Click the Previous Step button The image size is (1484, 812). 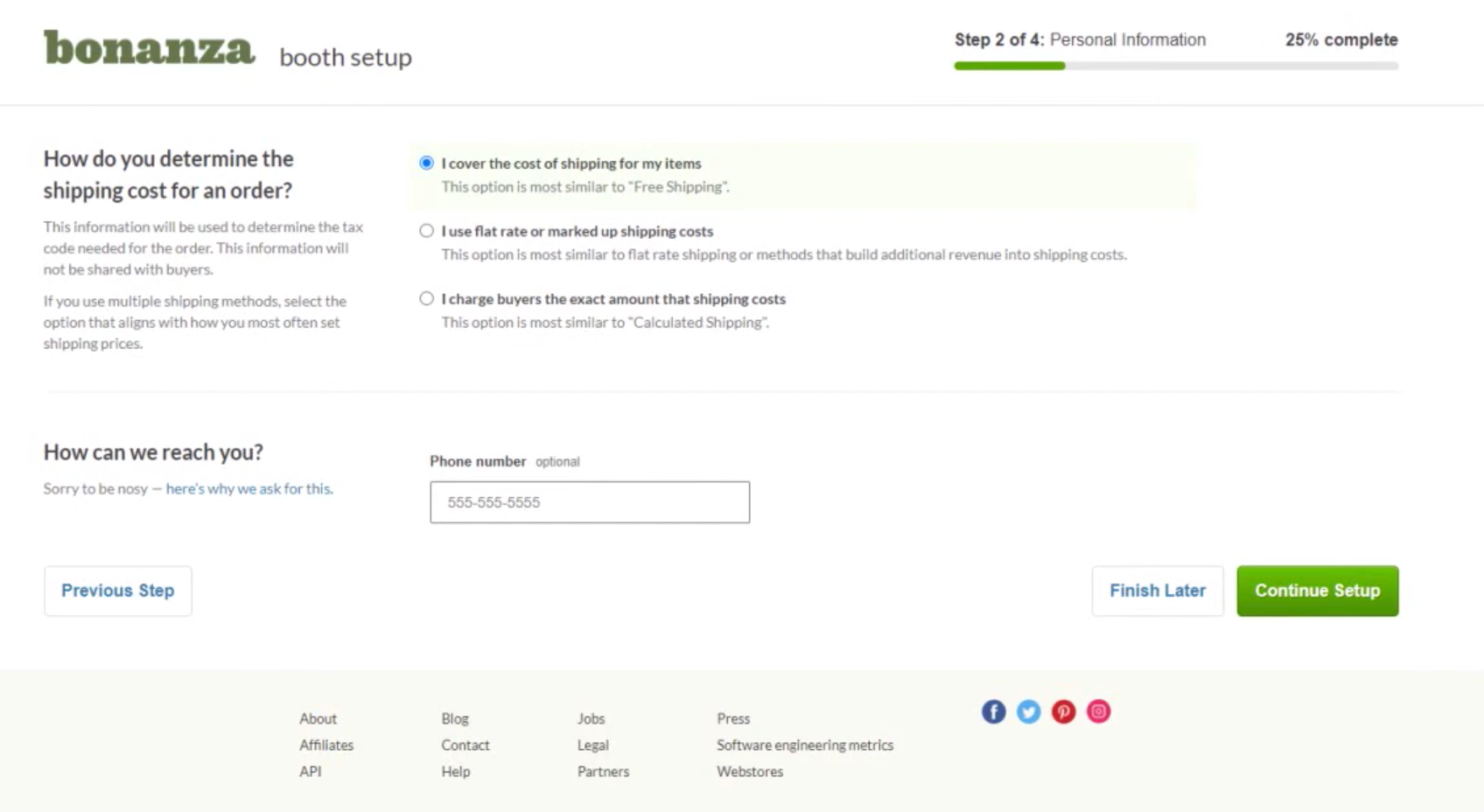pos(117,591)
